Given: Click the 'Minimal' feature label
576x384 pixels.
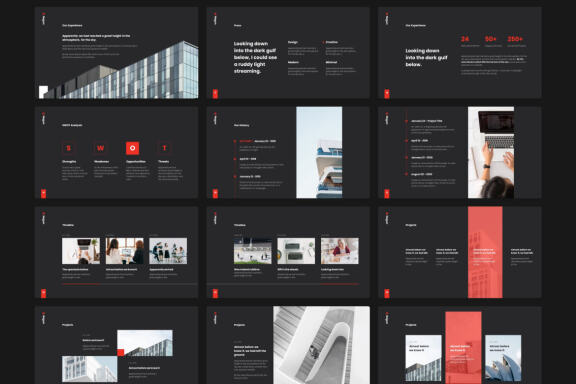Looking at the screenshot, I should [x=331, y=62].
